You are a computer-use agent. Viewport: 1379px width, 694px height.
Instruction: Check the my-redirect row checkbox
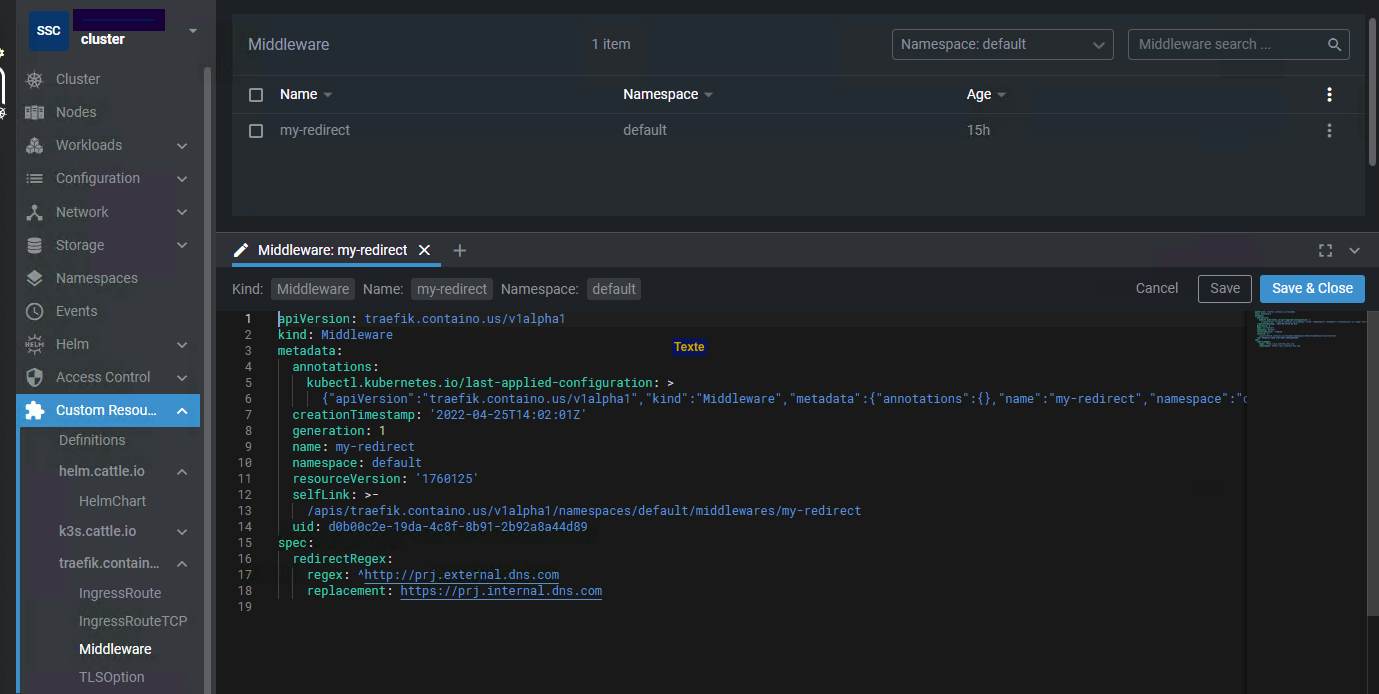pos(256,131)
